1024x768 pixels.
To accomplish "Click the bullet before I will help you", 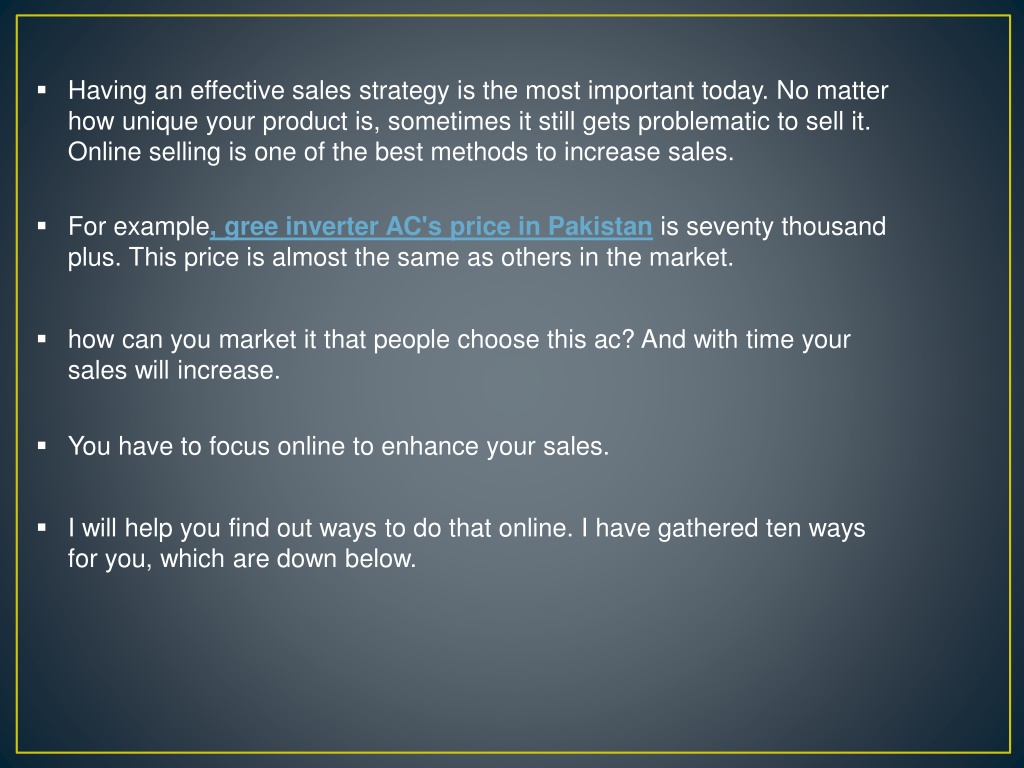I will (x=42, y=527).
